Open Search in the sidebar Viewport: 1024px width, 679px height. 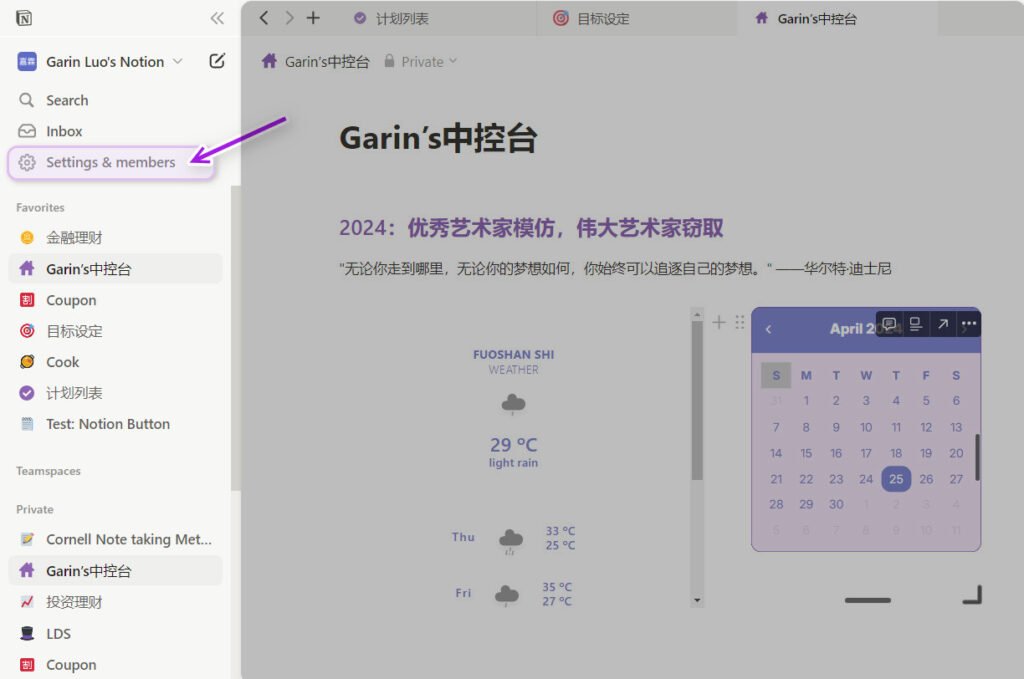(x=116, y=100)
